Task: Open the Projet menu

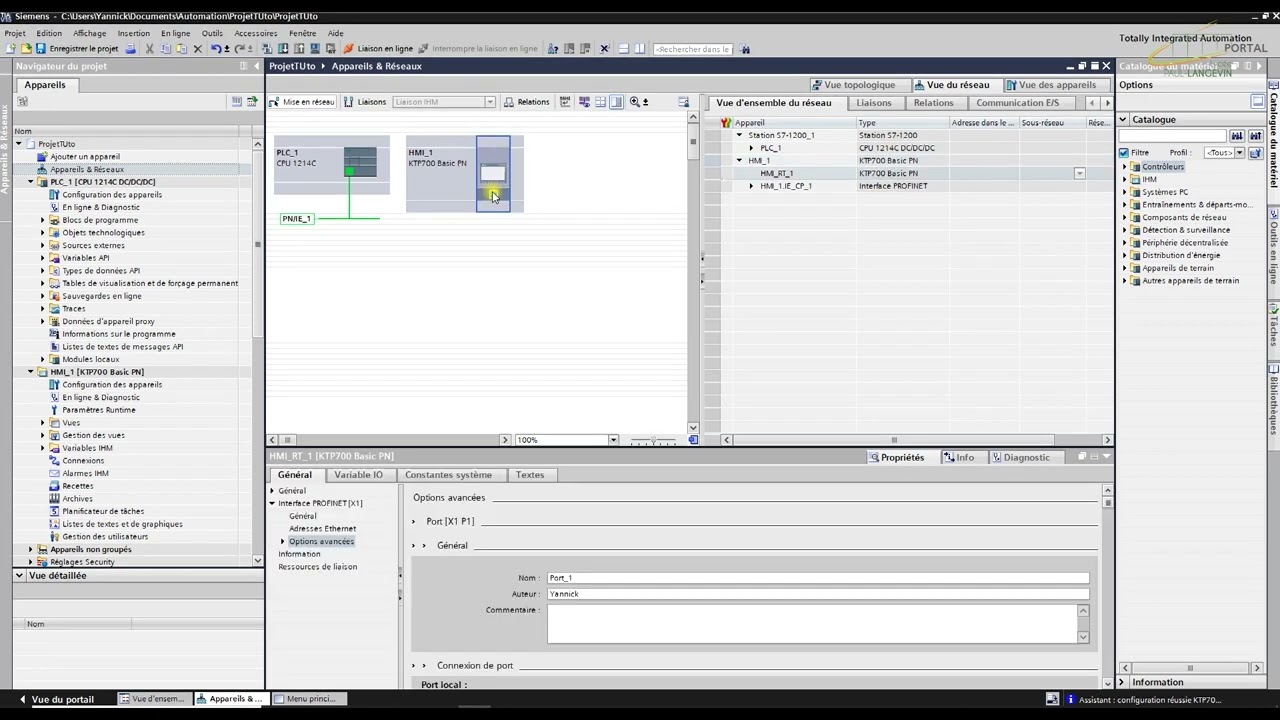Action: (x=15, y=33)
